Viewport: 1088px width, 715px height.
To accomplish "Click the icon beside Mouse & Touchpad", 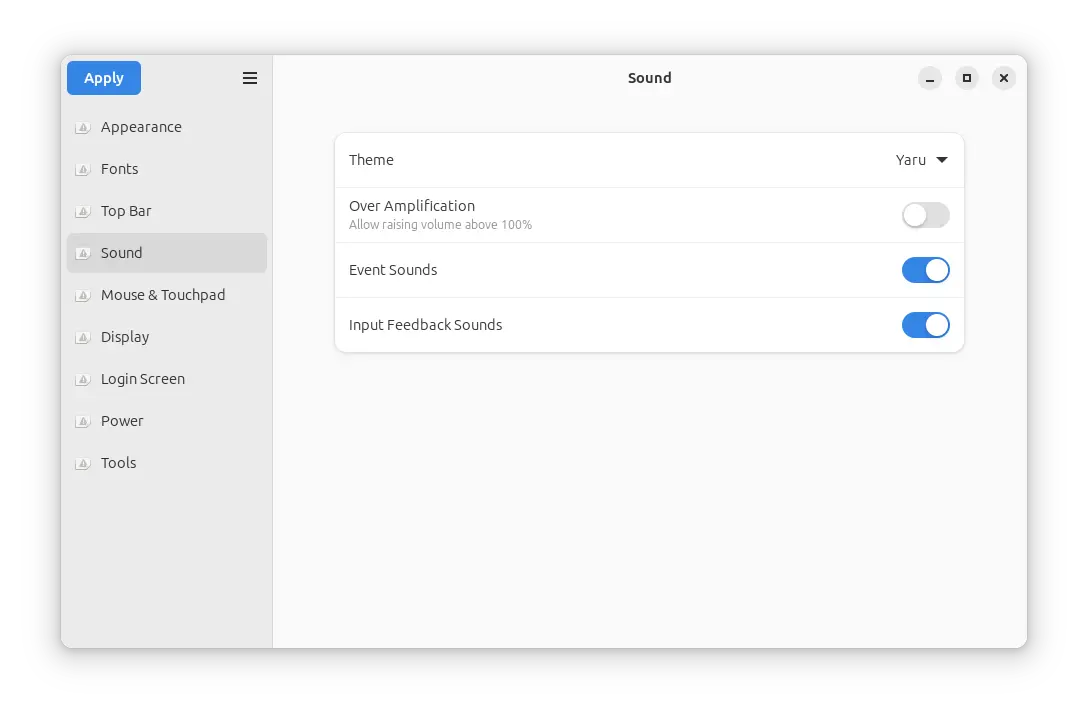I will (x=83, y=296).
